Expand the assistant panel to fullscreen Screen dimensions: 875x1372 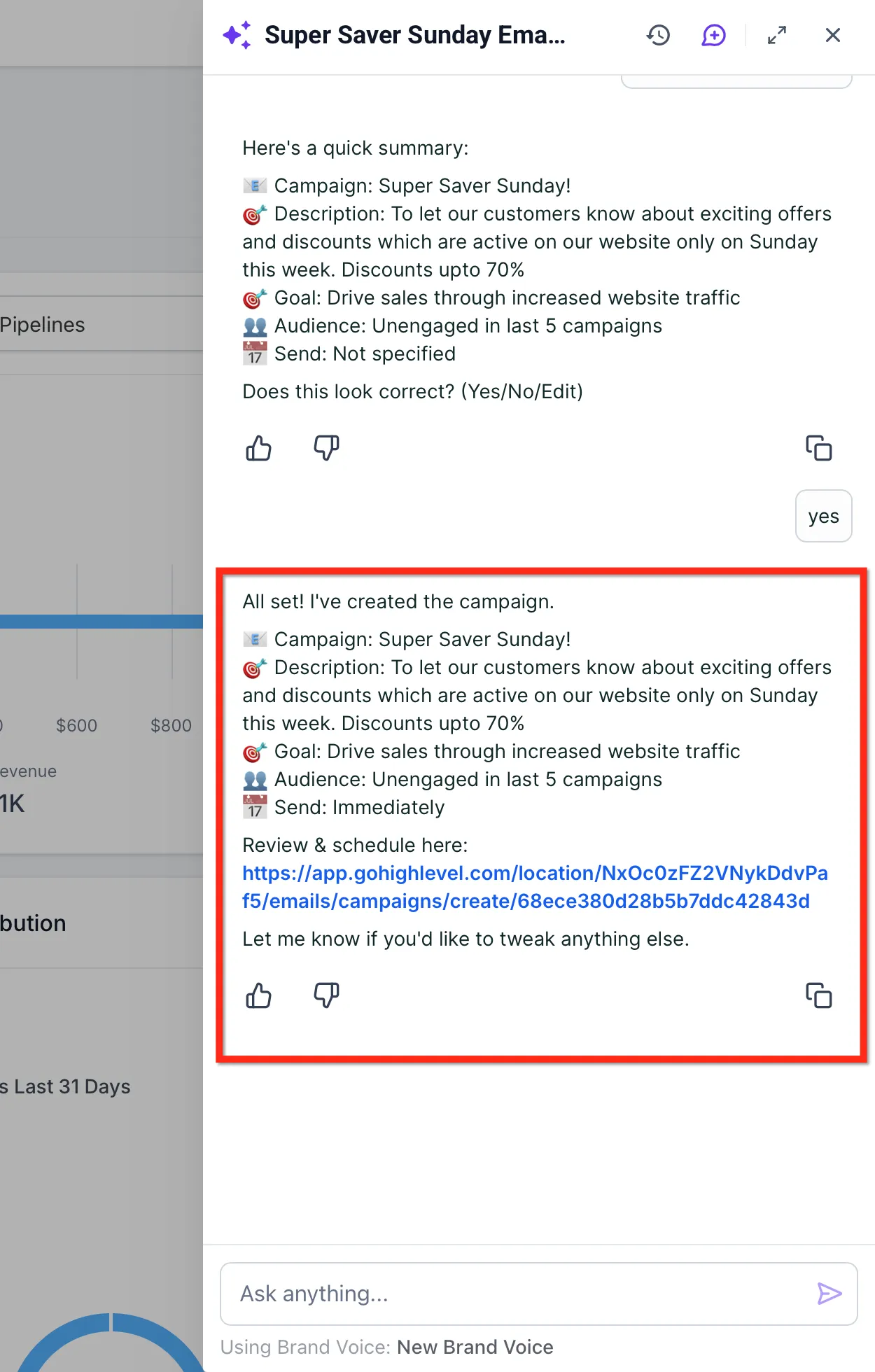tap(776, 35)
